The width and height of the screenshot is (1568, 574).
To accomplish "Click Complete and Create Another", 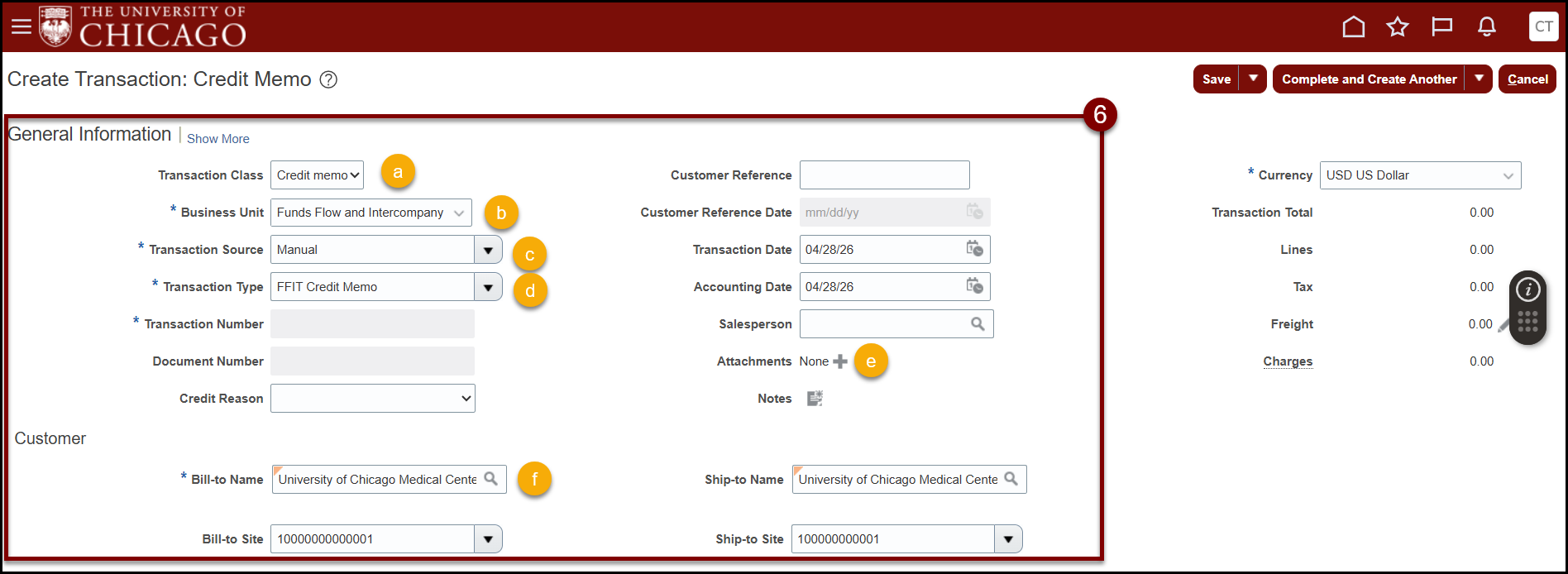I will click(1370, 79).
